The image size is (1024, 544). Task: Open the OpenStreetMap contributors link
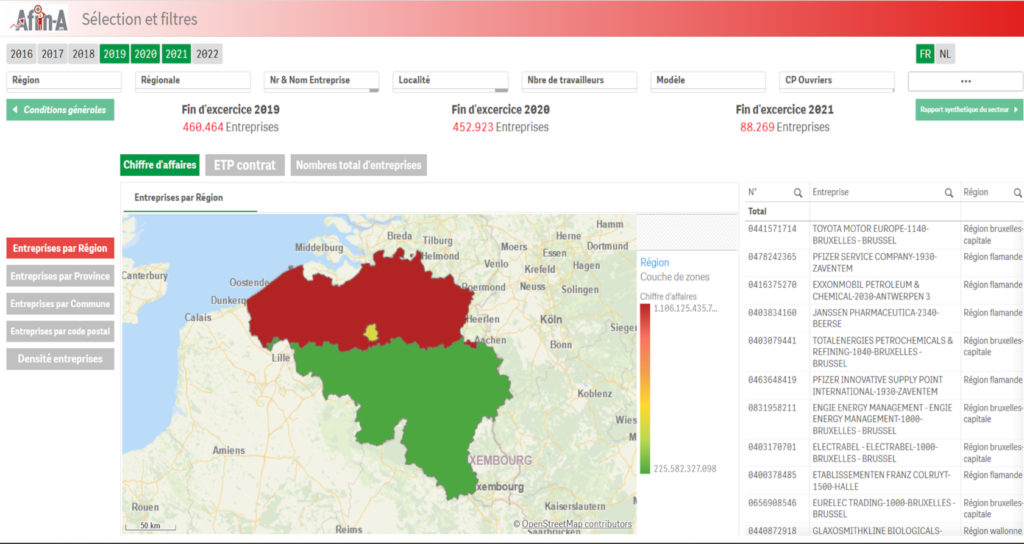[x=576, y=524]
